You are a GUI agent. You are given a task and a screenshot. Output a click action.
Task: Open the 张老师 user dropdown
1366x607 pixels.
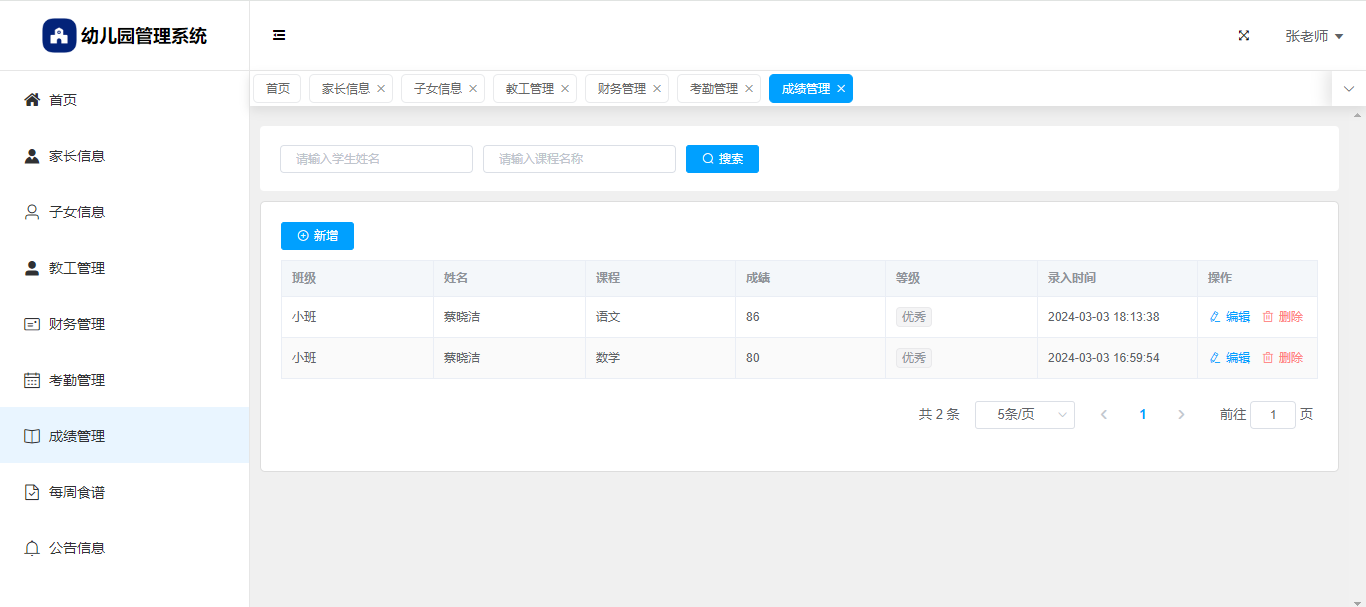(x=1313, y=36)
